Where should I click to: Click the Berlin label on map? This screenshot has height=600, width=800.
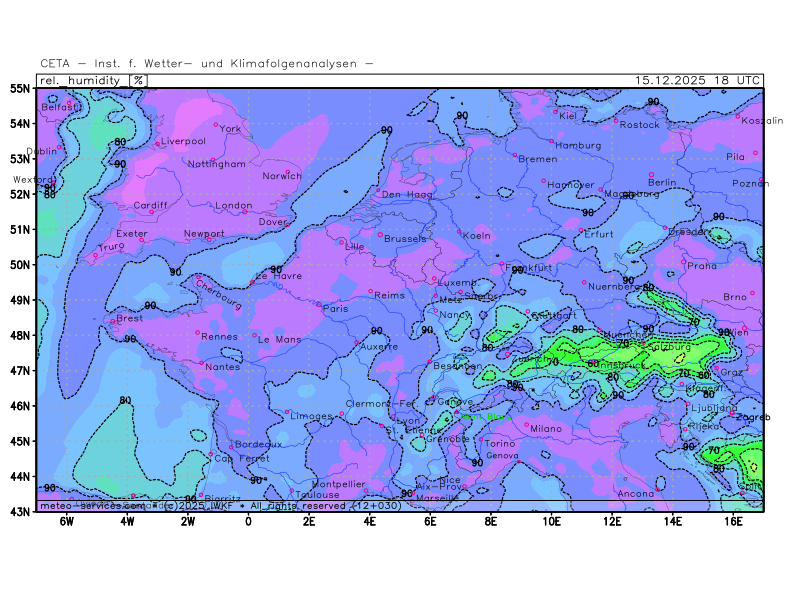(662, 183)
